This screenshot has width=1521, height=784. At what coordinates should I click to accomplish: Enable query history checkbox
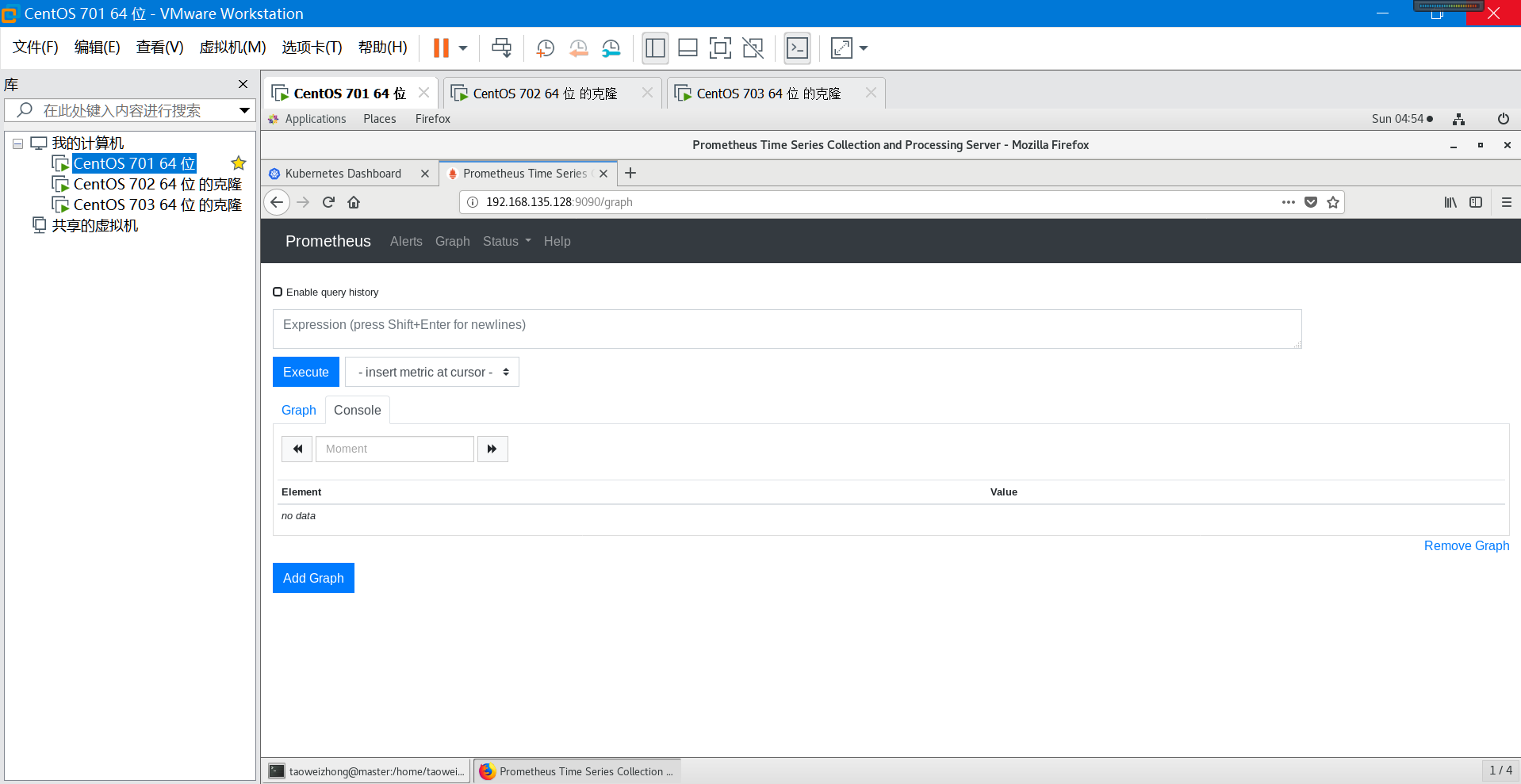coord(278,292)
